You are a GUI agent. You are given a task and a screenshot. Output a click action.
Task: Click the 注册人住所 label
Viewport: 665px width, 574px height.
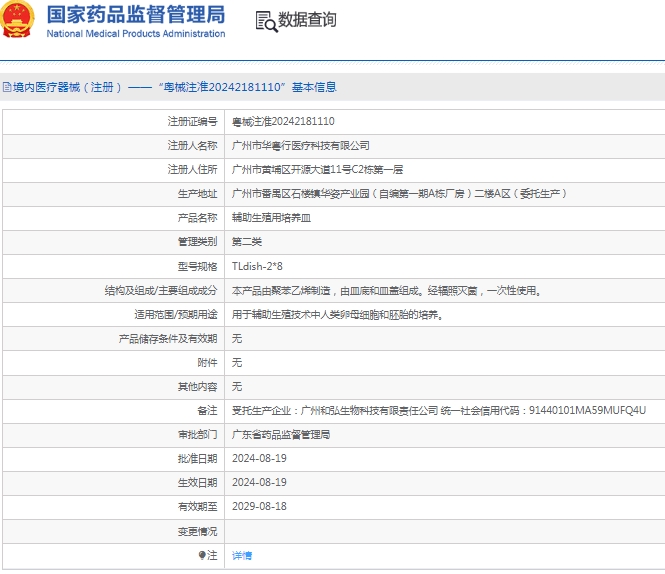coord(192,170)
